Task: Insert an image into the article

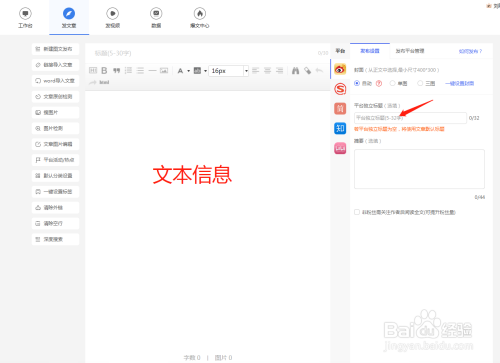Action: [x=164, y=70]
